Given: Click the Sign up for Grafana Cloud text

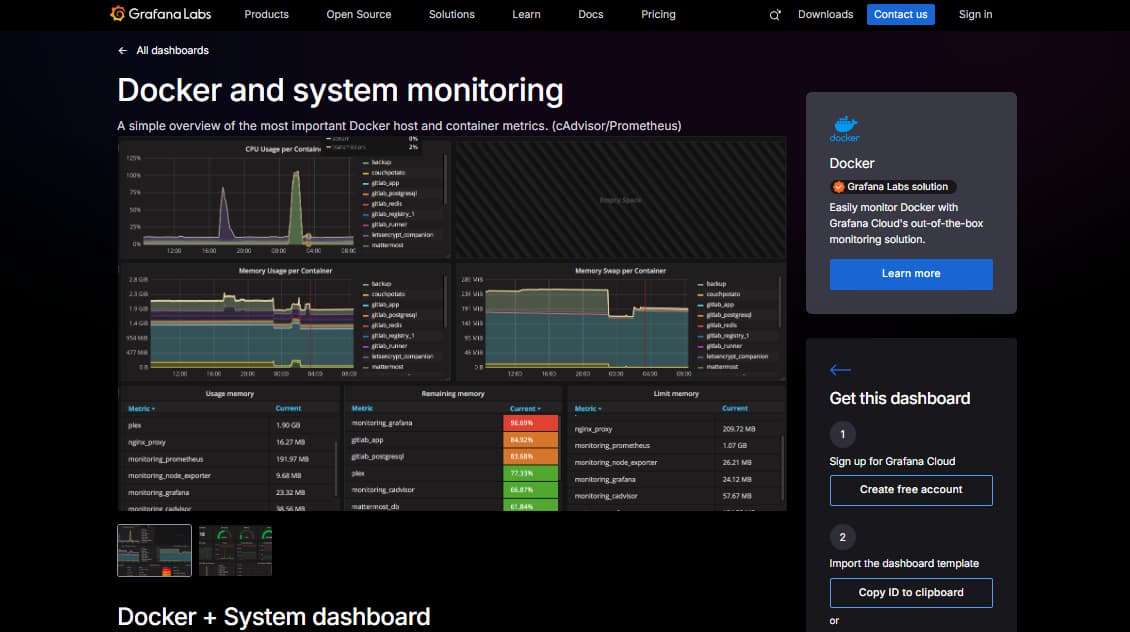Looking at the screenshot, I should coord(892,461).
